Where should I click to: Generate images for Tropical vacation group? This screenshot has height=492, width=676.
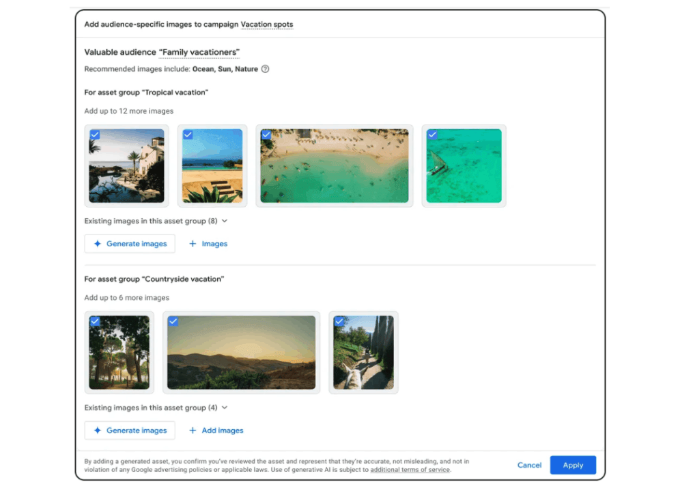tap(130, 244)
